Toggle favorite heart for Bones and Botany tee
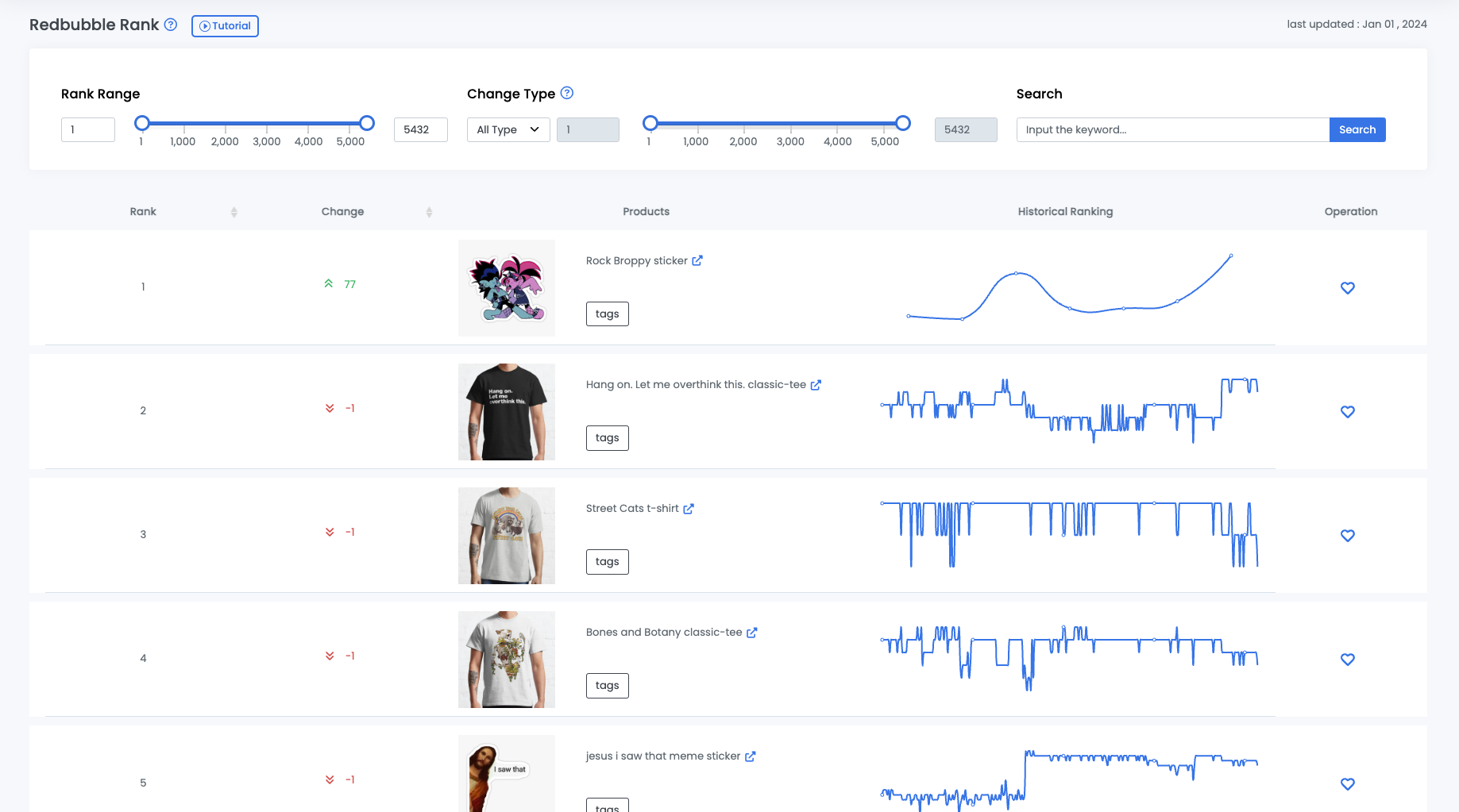Screen dimensions: 1459x812 pyautogui.click(x=1348, y=660)
